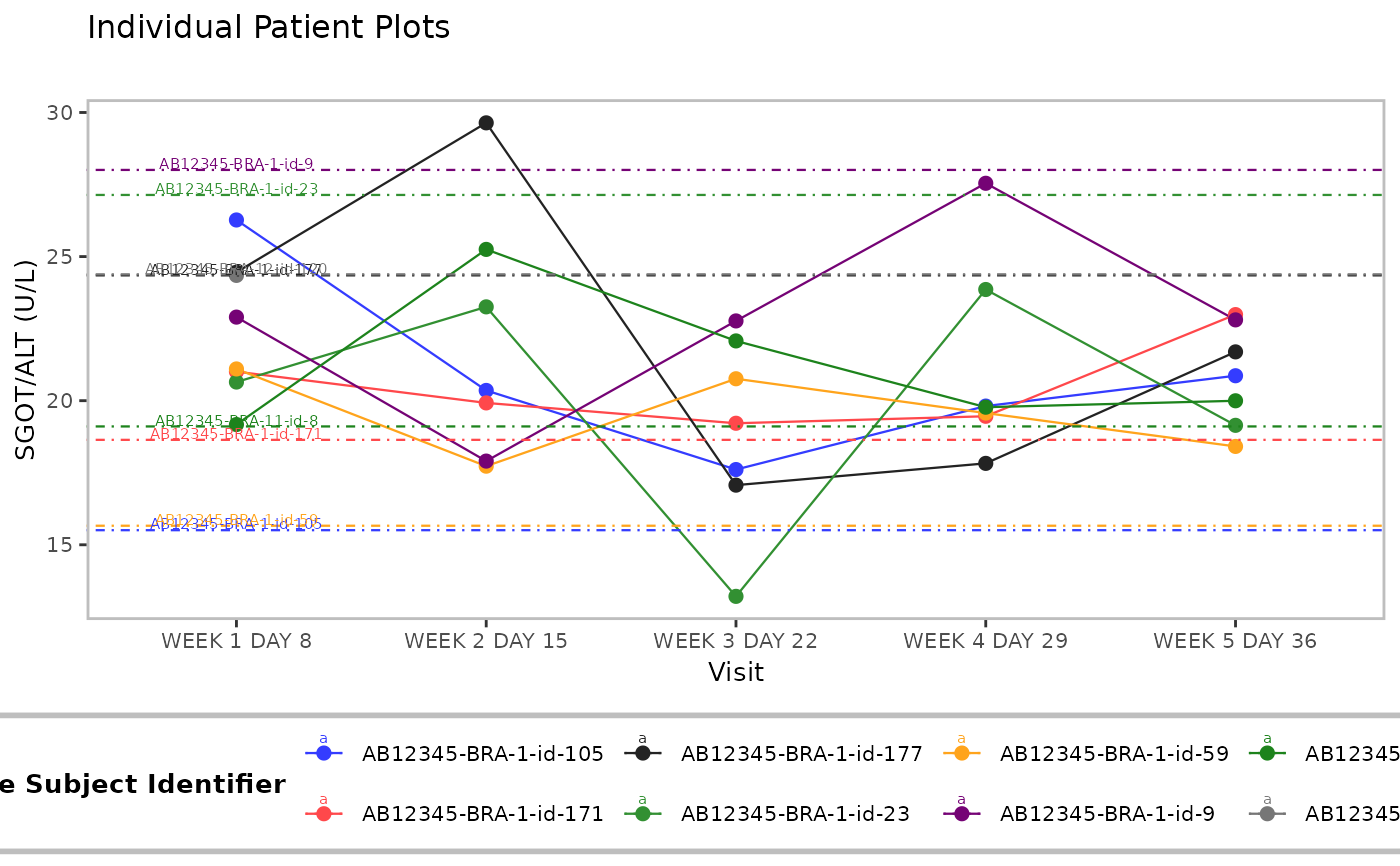This screenshot has height=866, width=1400.
Task: Click the black legend marker for id-177
Action: pos(642,754)
